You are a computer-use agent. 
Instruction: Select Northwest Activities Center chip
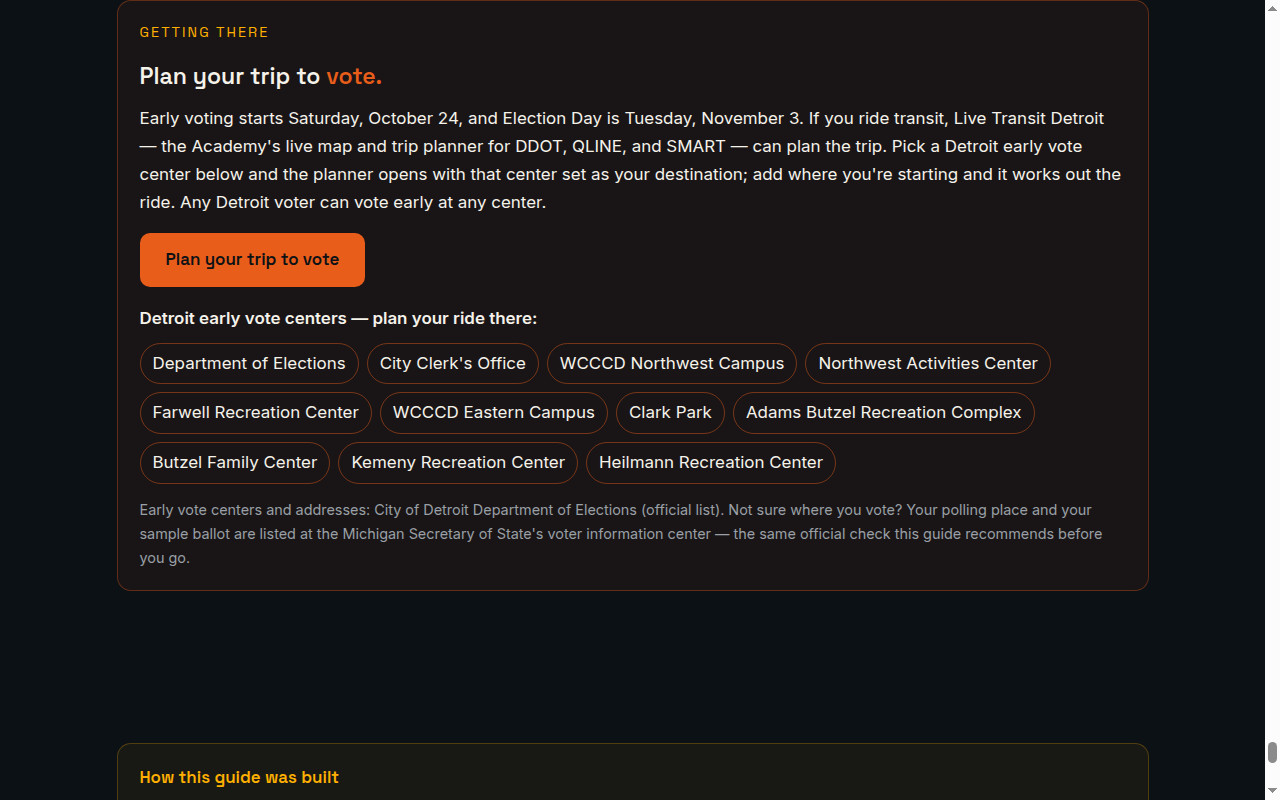click(x=928, y=363)
